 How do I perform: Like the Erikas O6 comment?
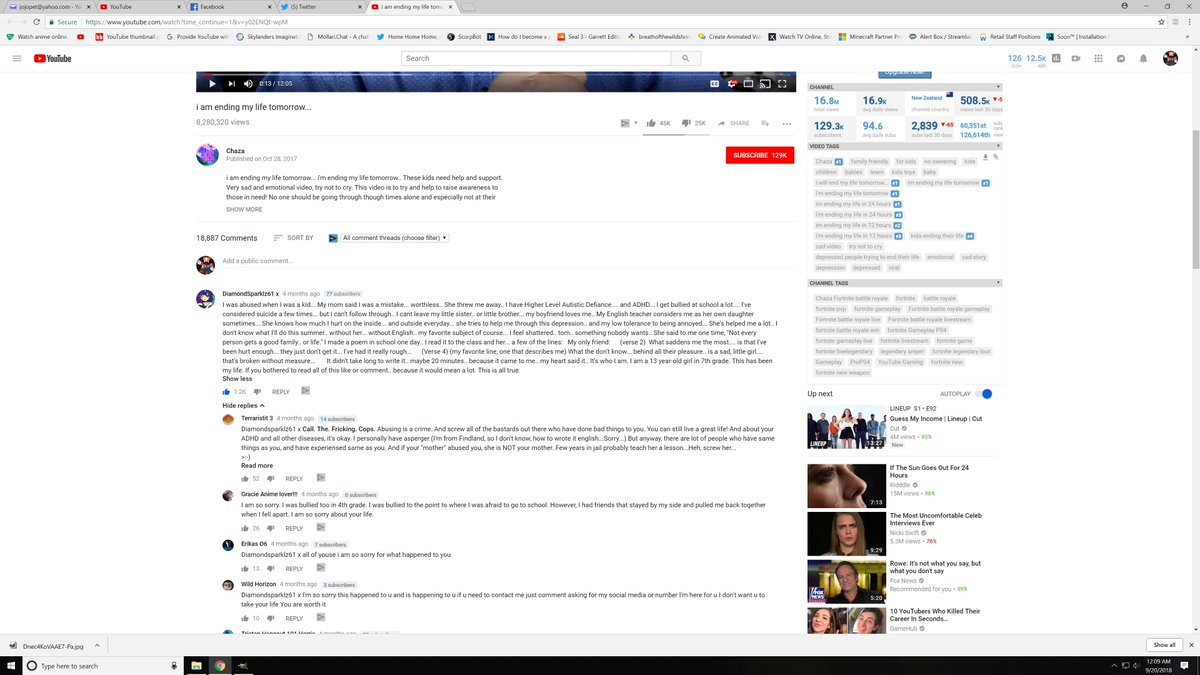tap(246, 568)
